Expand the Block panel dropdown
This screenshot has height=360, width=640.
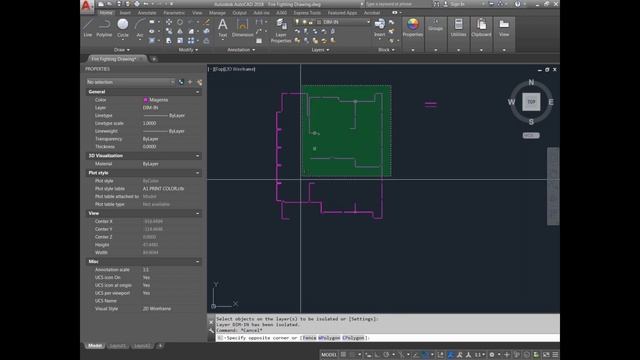387,50
